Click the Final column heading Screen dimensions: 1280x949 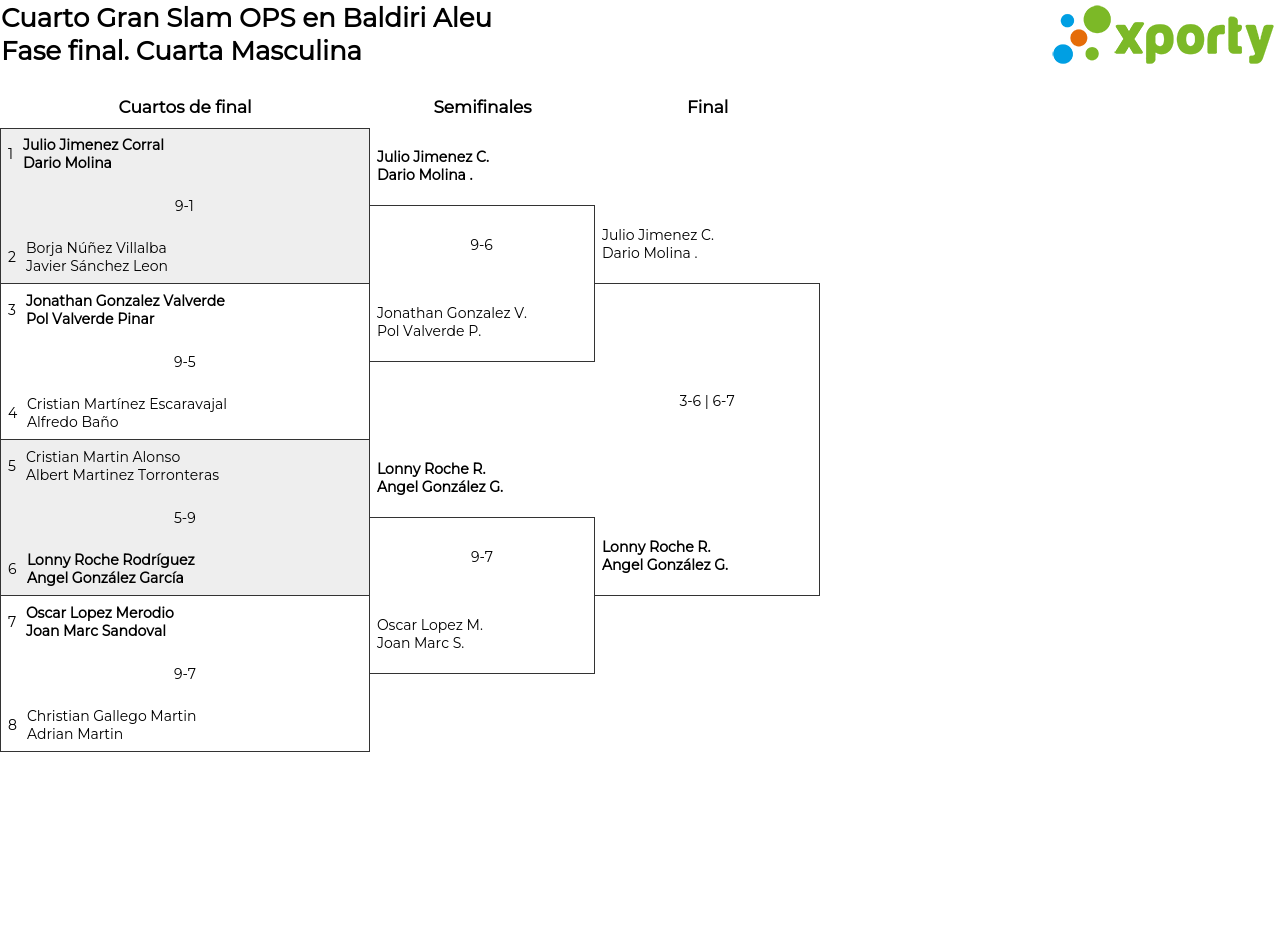point(707,107)
